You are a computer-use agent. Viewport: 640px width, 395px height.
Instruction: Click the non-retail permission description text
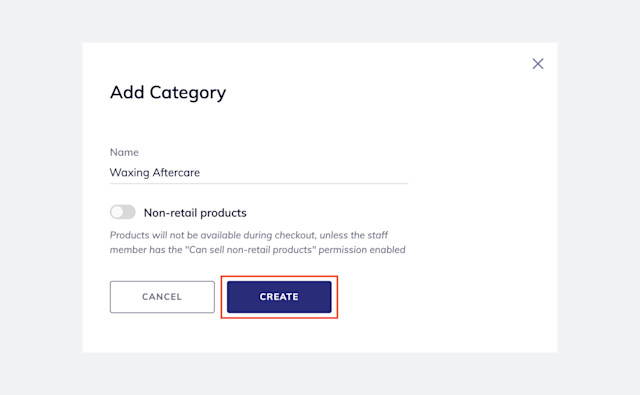coord(258,242)
